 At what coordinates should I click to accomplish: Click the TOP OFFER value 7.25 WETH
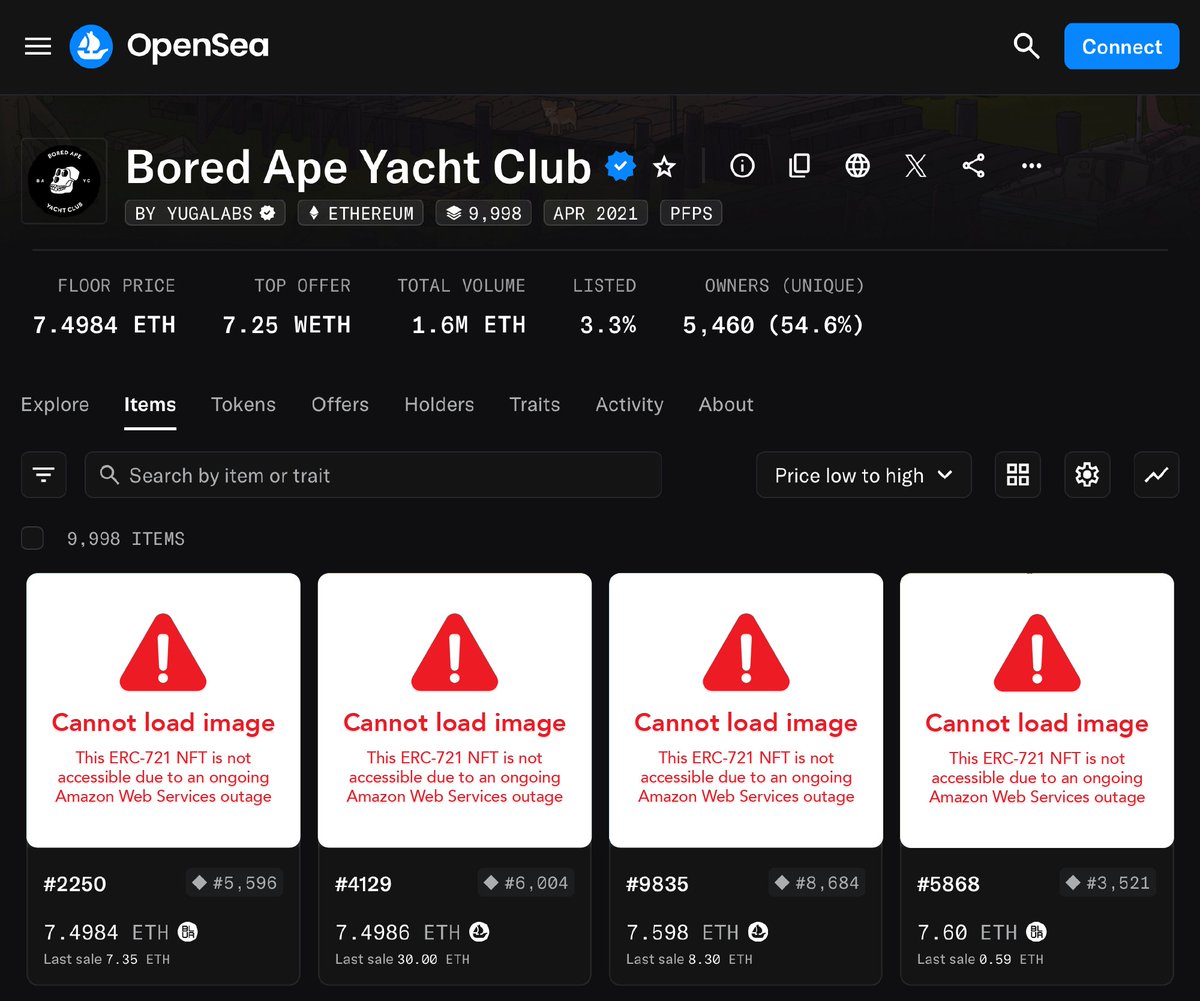click(x=287, y=325)
